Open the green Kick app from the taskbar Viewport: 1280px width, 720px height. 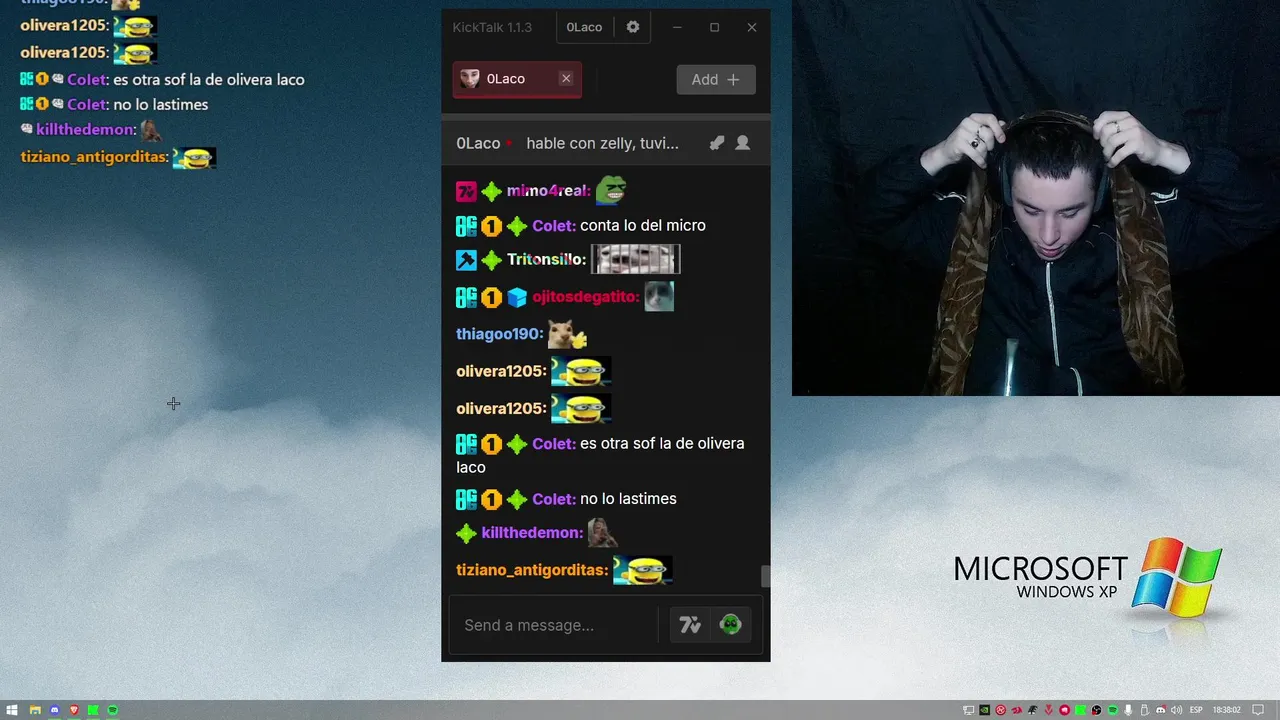tap(93, 710)
